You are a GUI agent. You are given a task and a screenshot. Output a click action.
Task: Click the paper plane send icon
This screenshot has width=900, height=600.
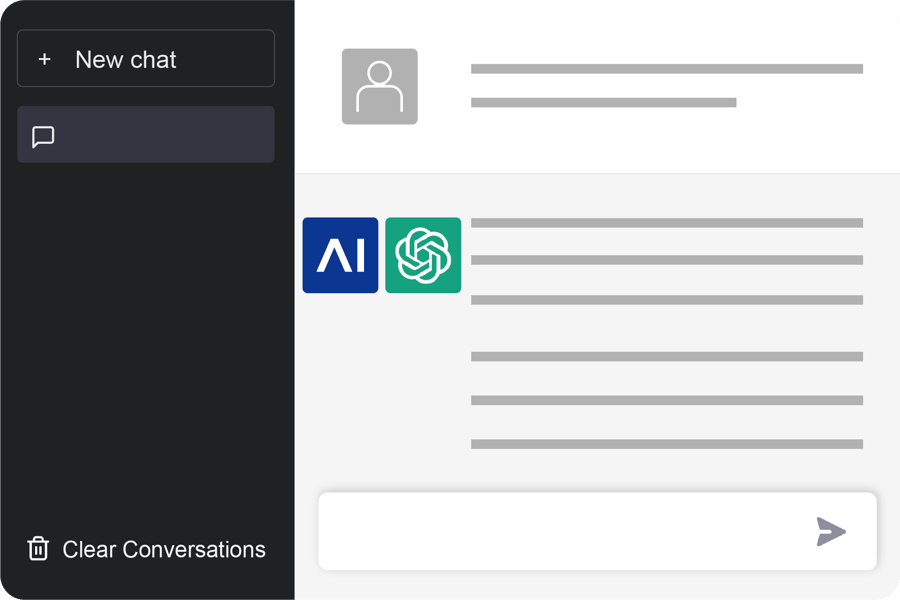click(832, 531)
